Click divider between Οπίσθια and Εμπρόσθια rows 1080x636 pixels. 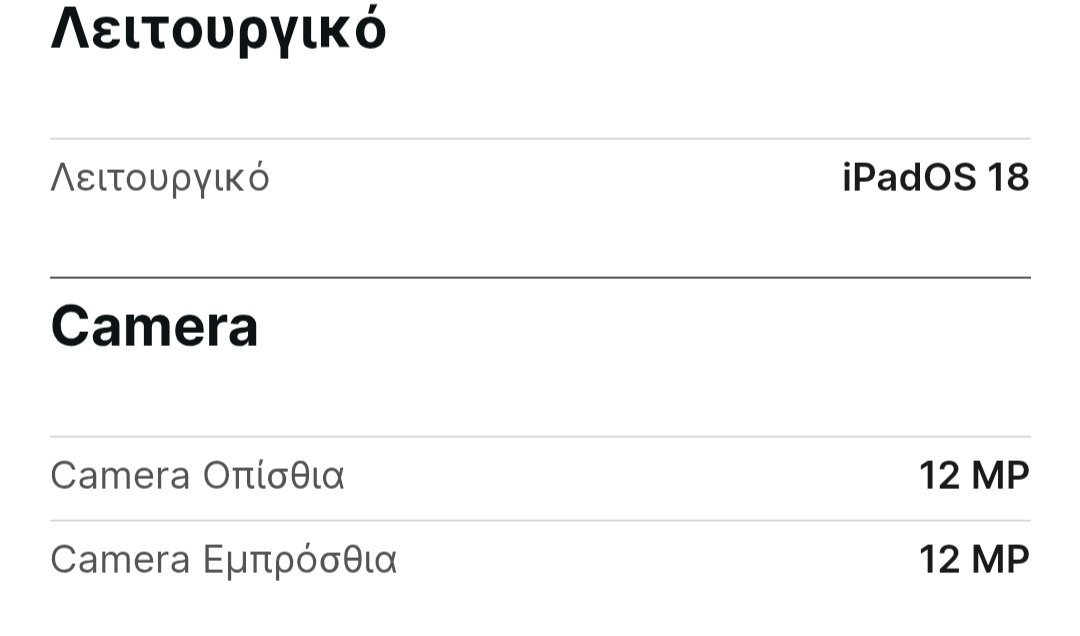tap(540, 520)
